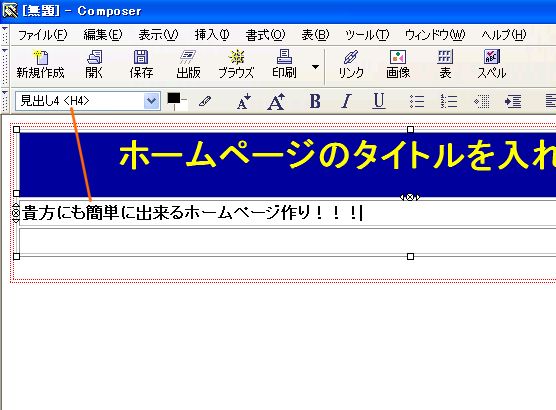
Task: Save the page with the 保存 icon
Action: 141,65
